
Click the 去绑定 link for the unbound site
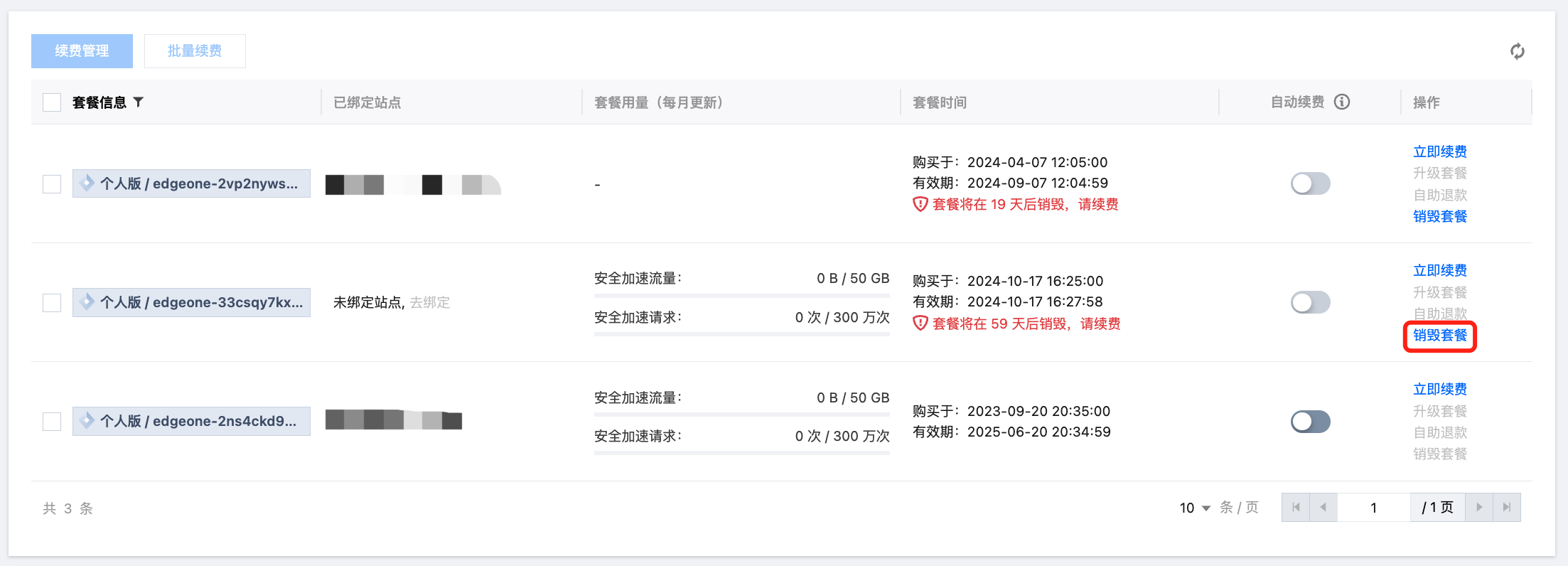[430, 302]
